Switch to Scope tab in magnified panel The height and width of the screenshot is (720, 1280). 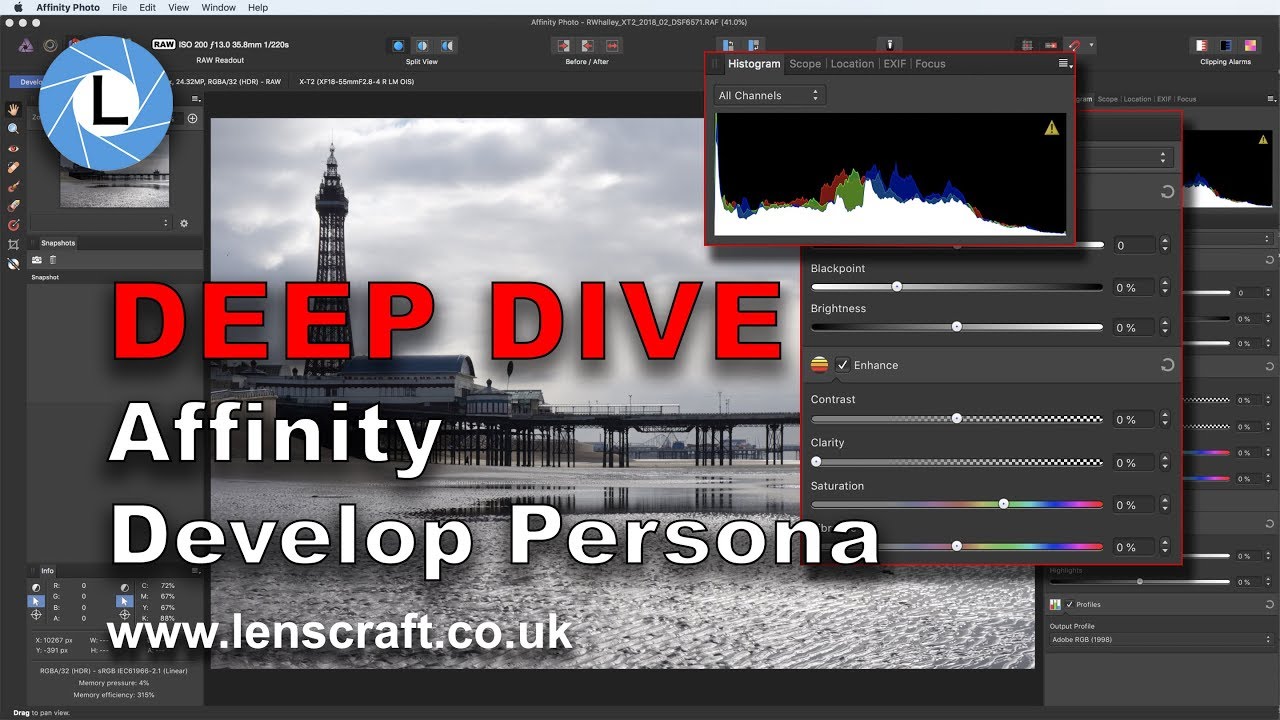click(x=805, y=64)
